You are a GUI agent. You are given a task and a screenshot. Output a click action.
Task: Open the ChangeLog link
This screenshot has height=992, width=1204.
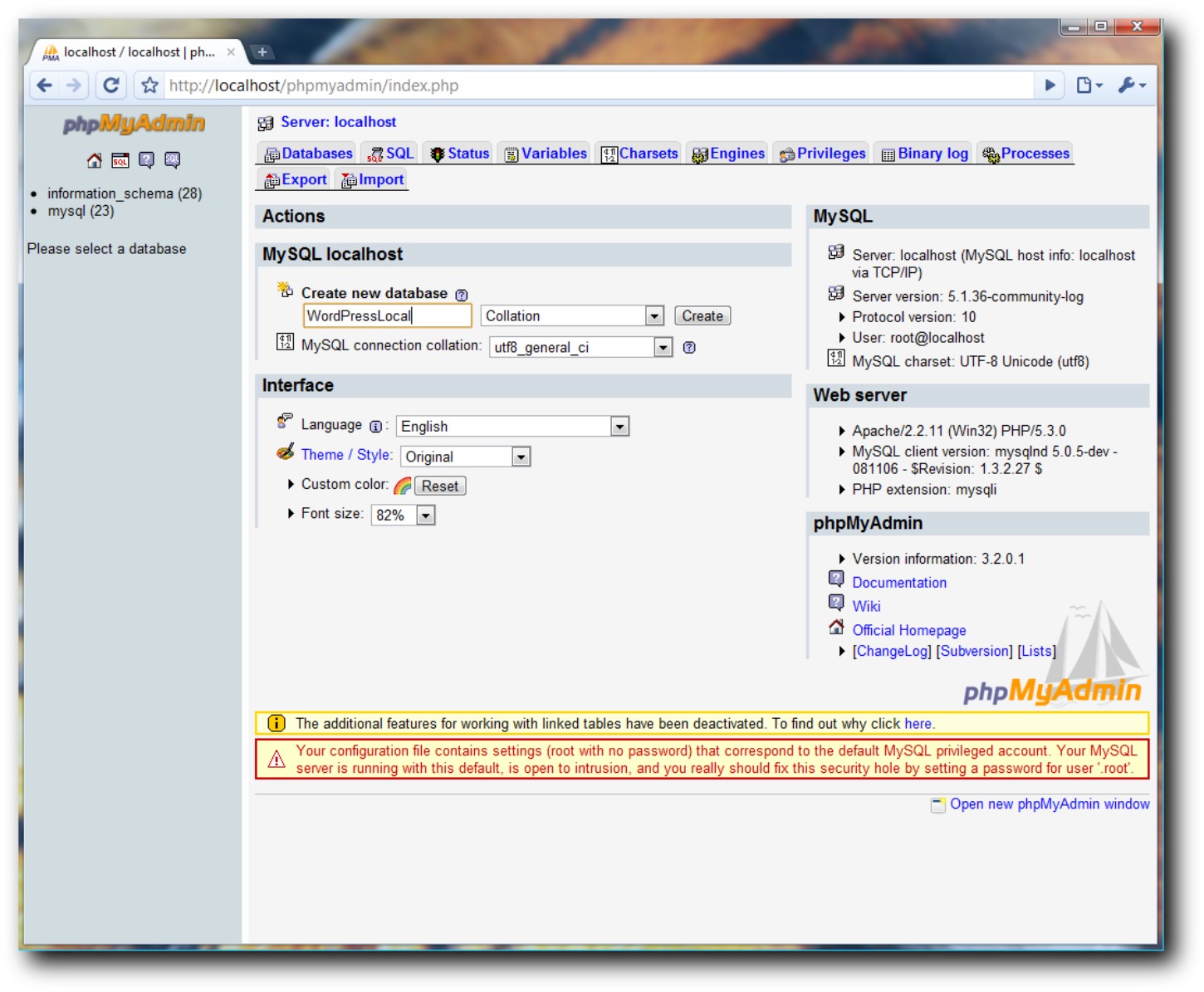click(x=892, y=652)
